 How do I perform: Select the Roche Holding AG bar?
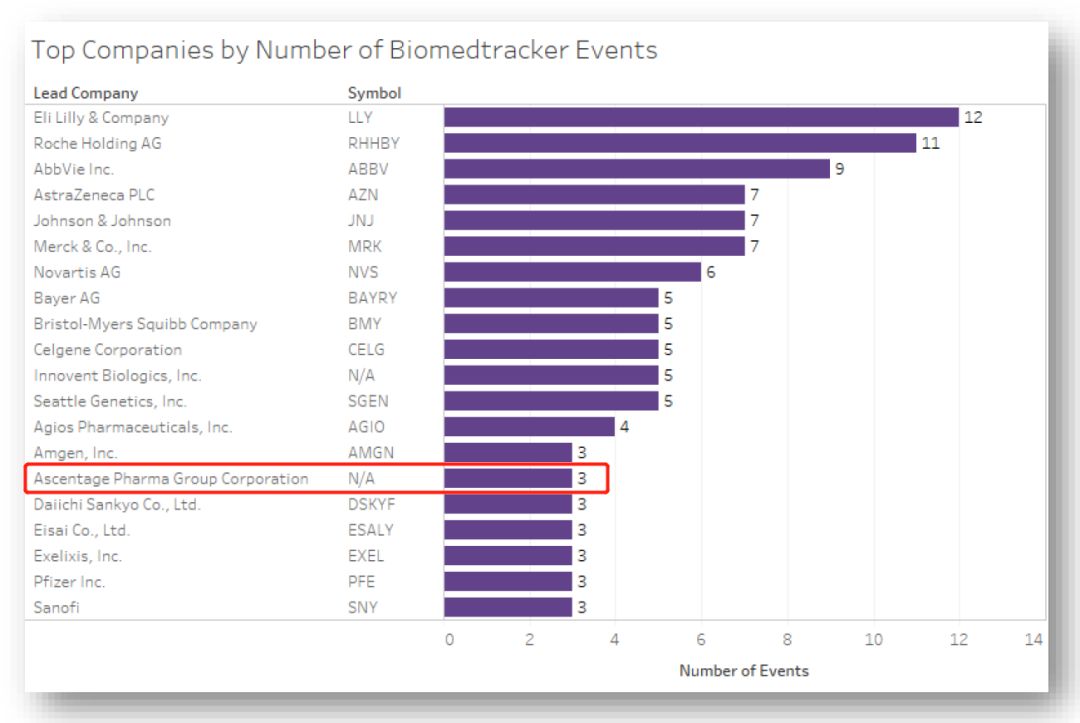click(x=680, y=143)
